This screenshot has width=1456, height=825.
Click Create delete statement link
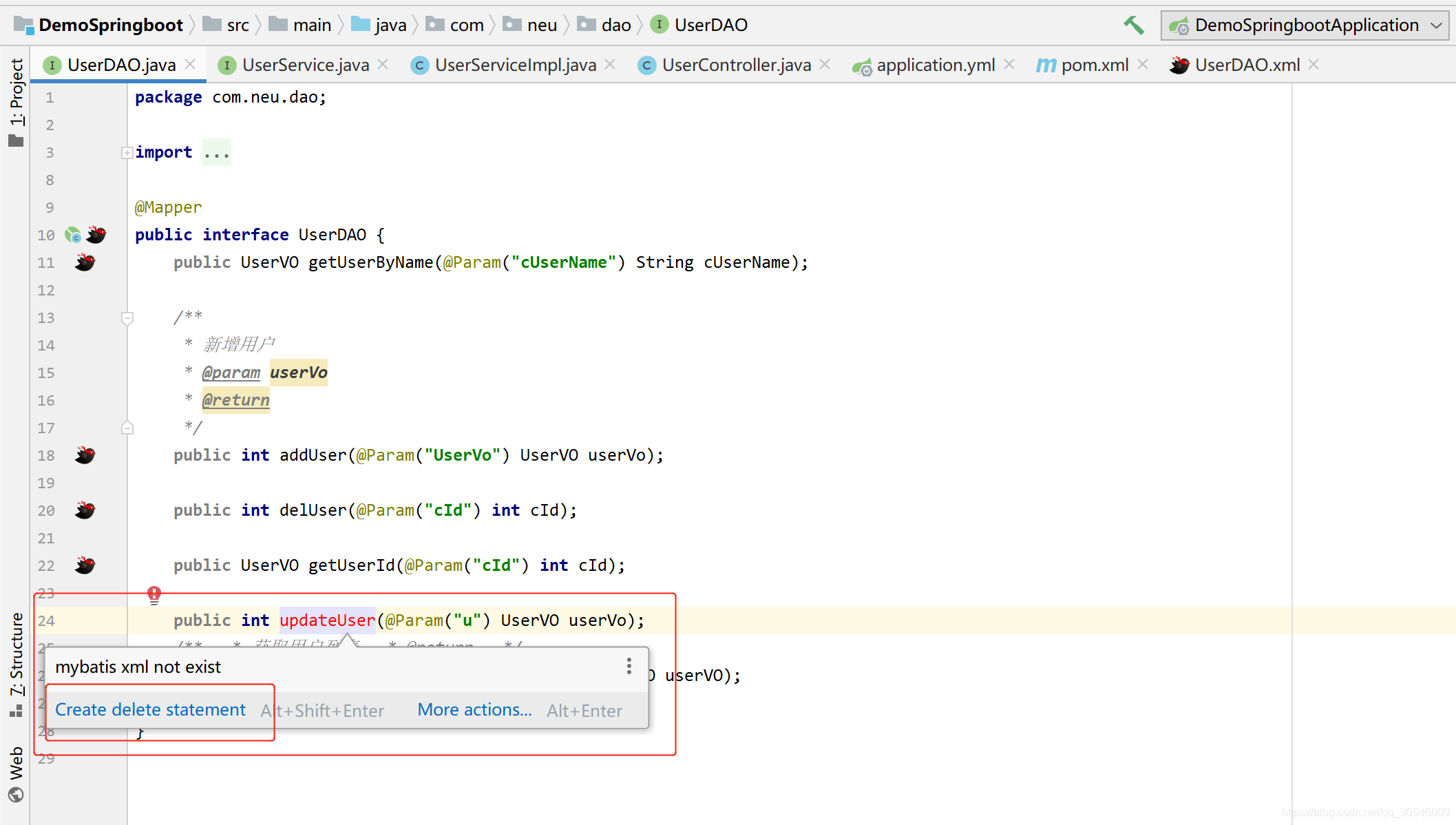point(150,710)
